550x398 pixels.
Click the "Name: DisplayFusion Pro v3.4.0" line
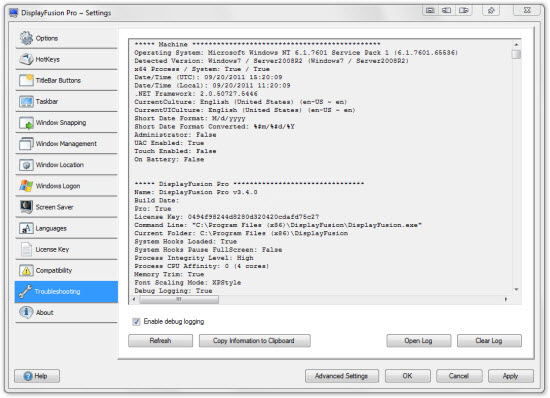[196, 192]
